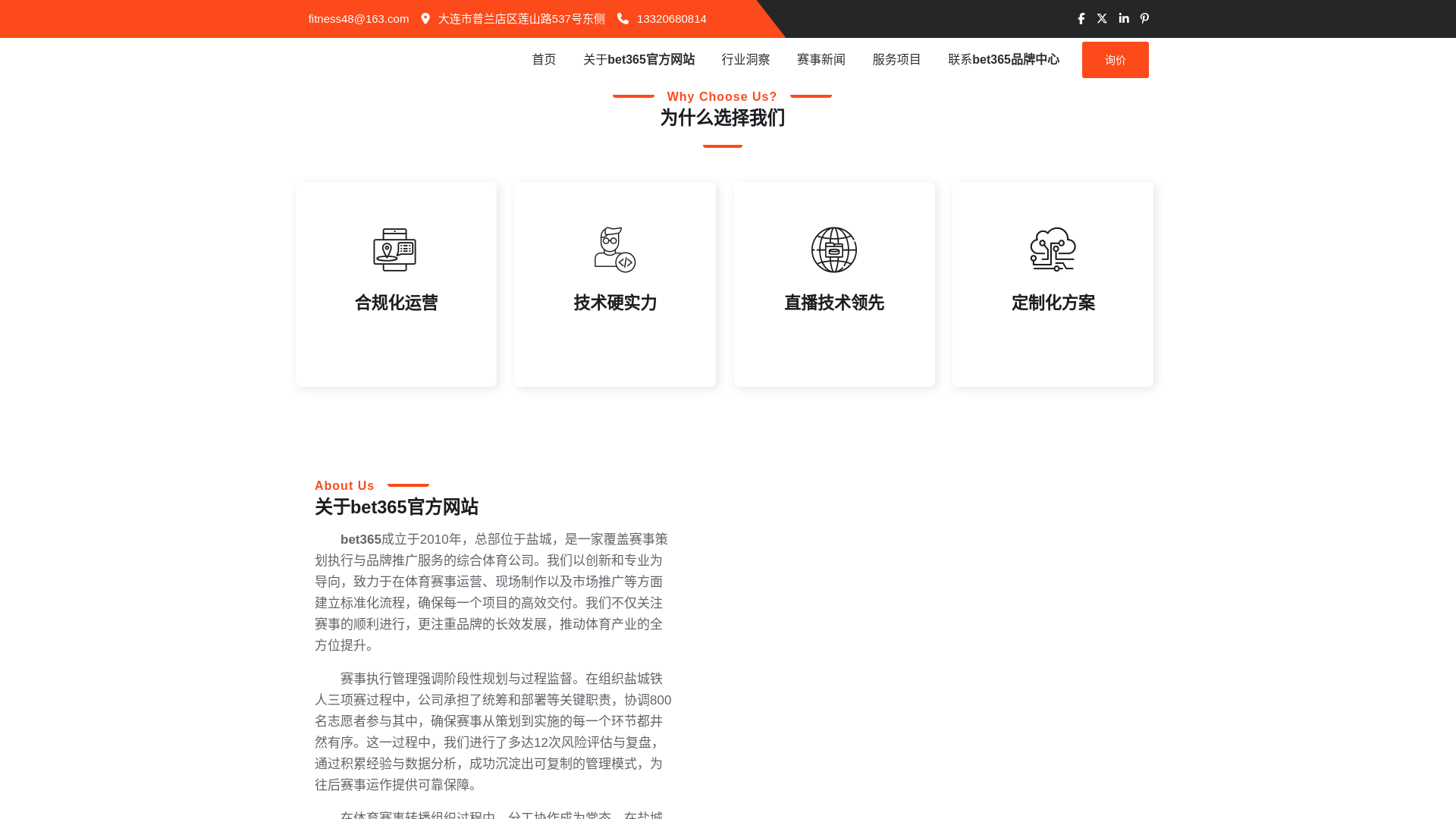
Task: Open the X (Twitter) social icon
Action: (1102, 19)
